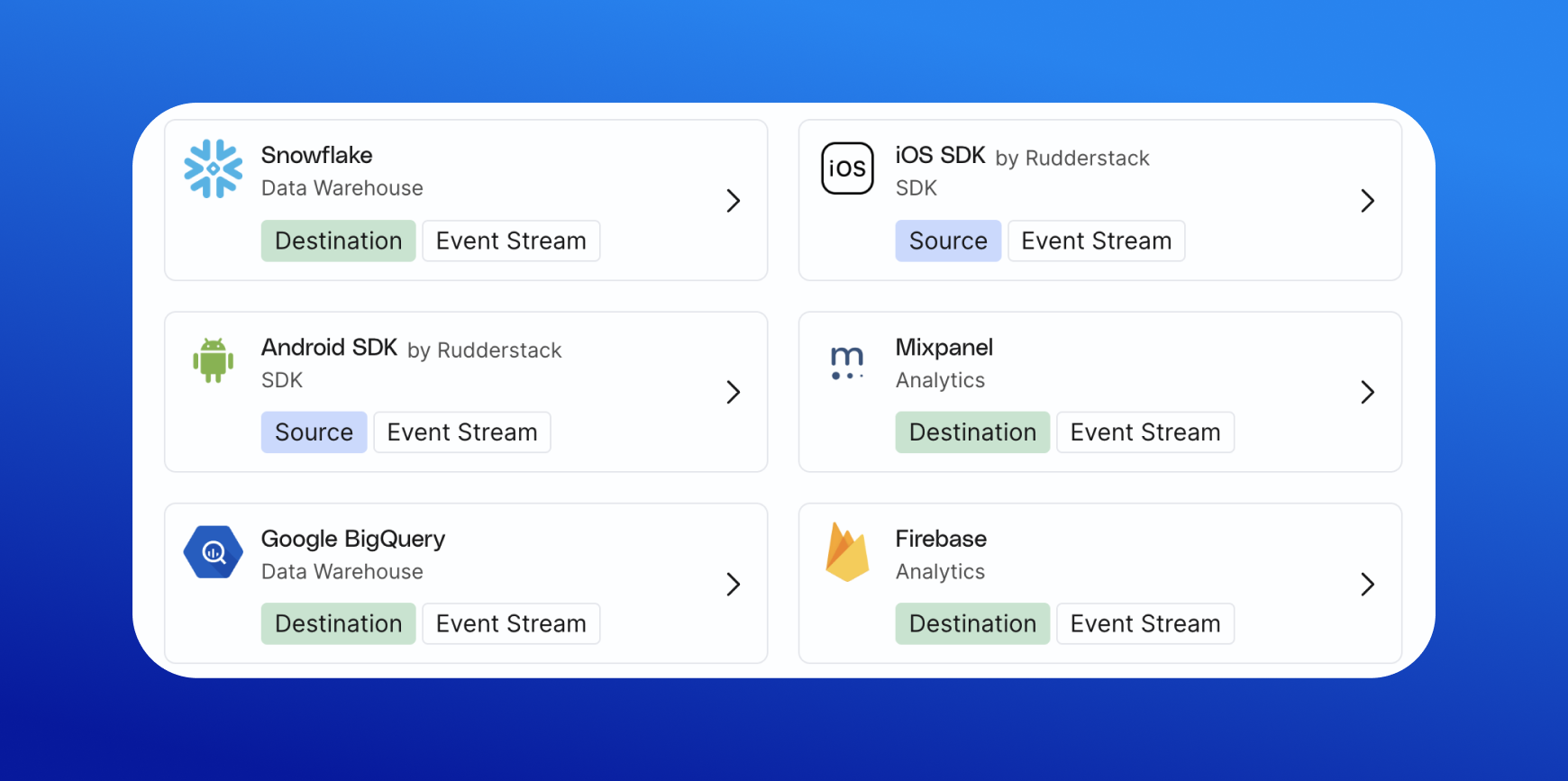Open iOS SDK card via its chevron arrow

[1368, 200]
